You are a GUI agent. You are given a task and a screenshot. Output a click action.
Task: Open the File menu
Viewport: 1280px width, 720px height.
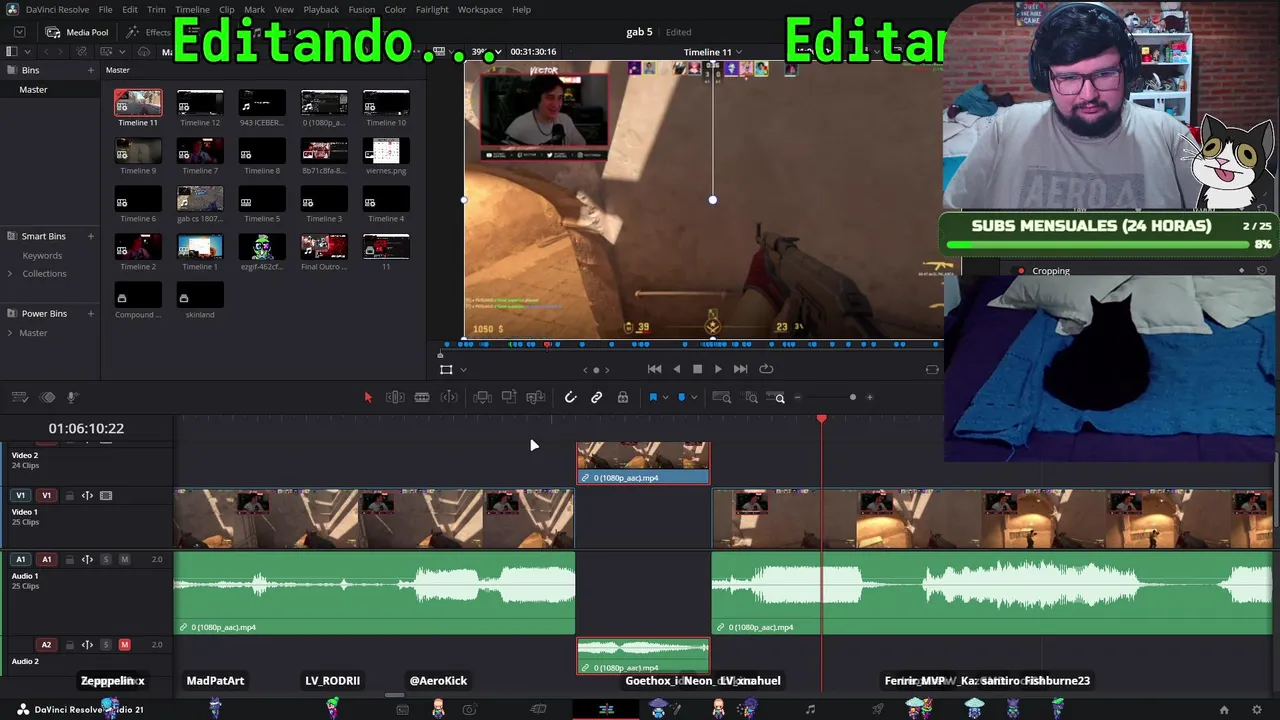105,9
